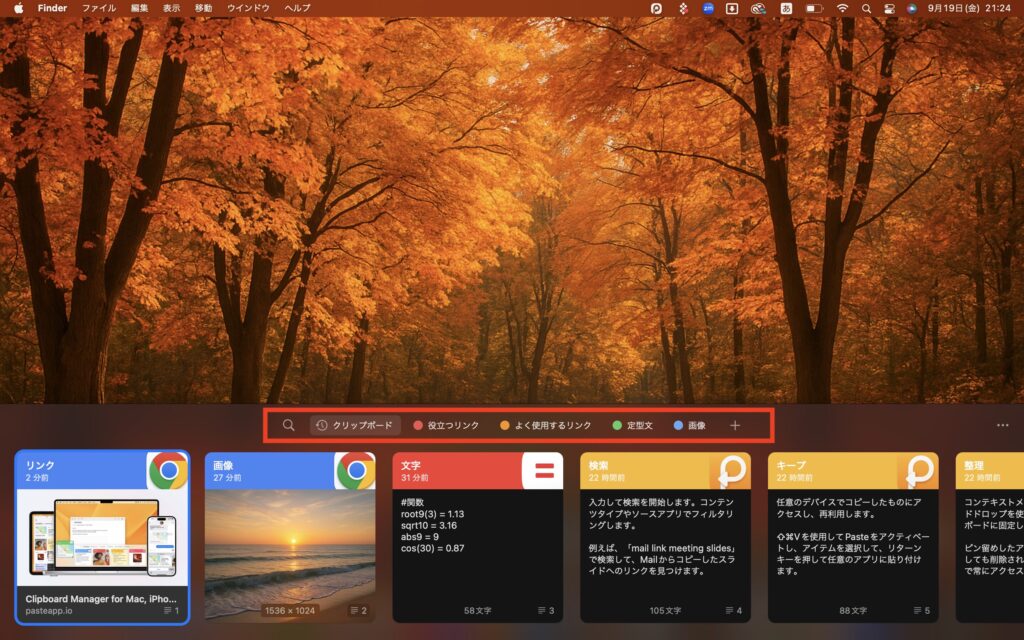Open the ファイル menu

pyautogui.click(x=98, y=8)
